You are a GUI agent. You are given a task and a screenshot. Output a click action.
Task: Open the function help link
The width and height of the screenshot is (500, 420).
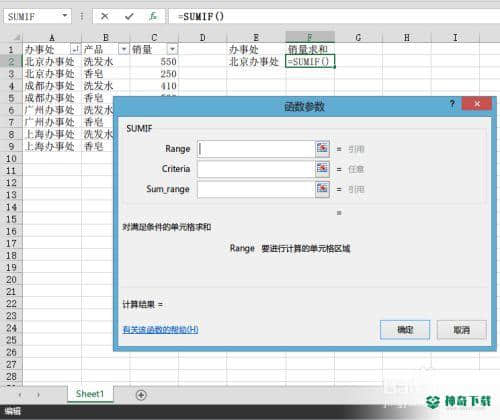click(160, 330)
